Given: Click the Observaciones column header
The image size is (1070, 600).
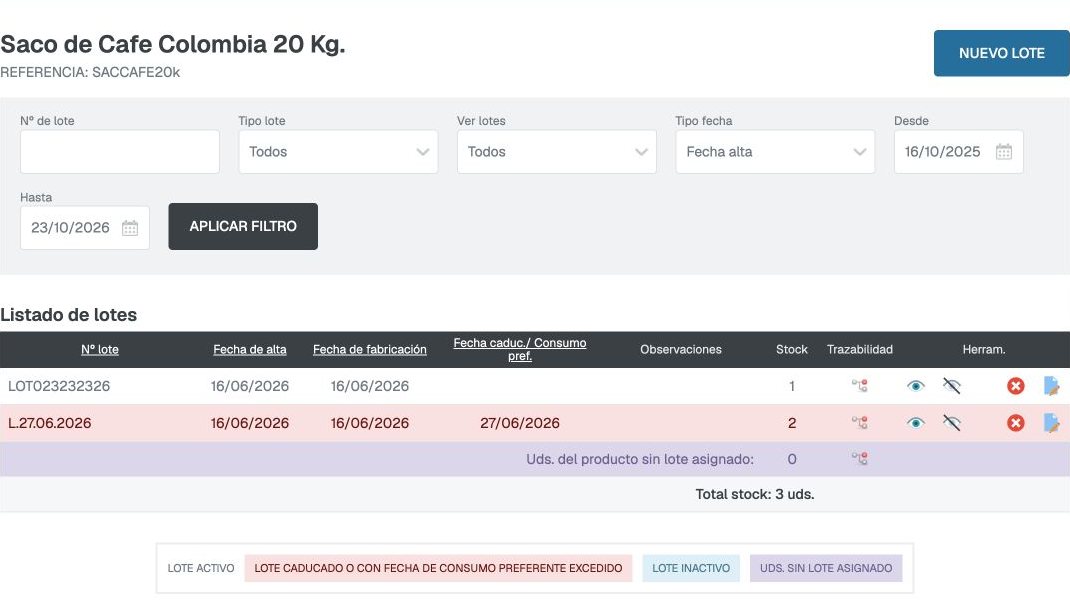Looking at the screenshot, I should 680,349.
